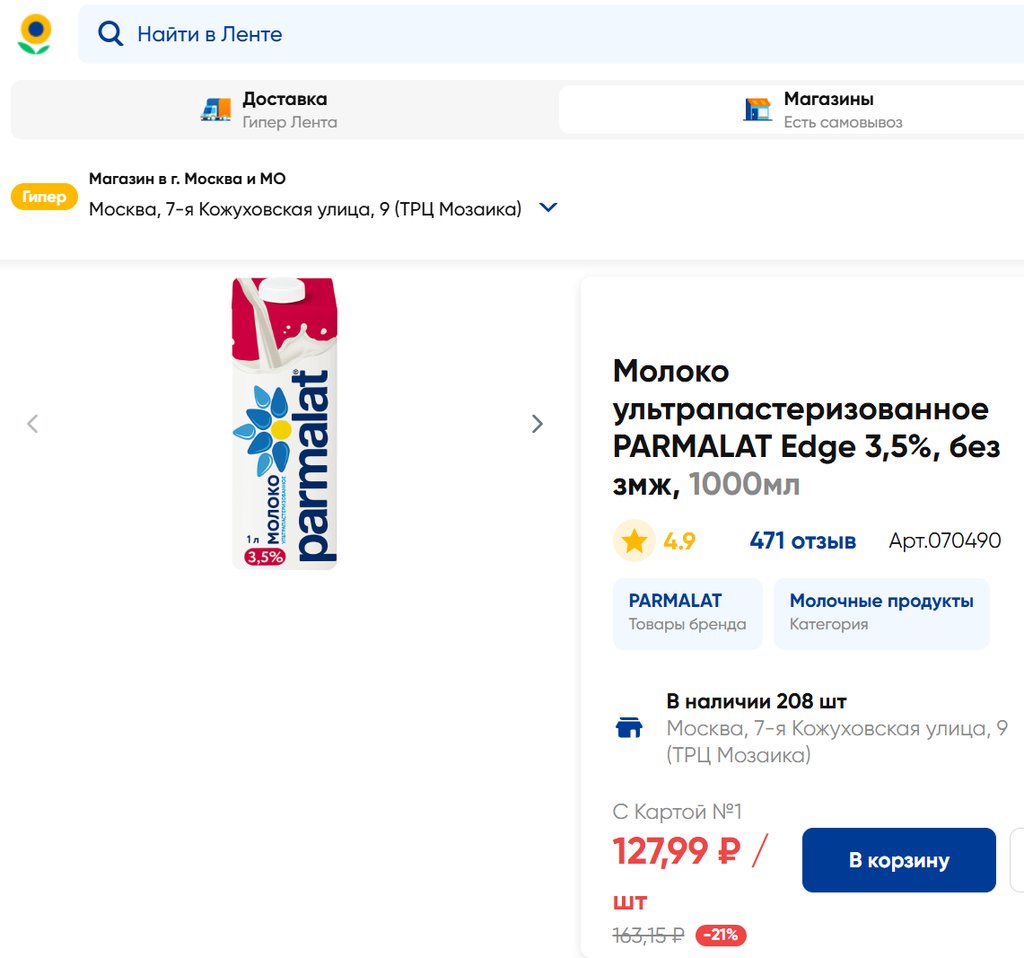This screenshot has width=1024, height=958.
Task: Switch to the Магазины tab
Action: pos(828,110)
